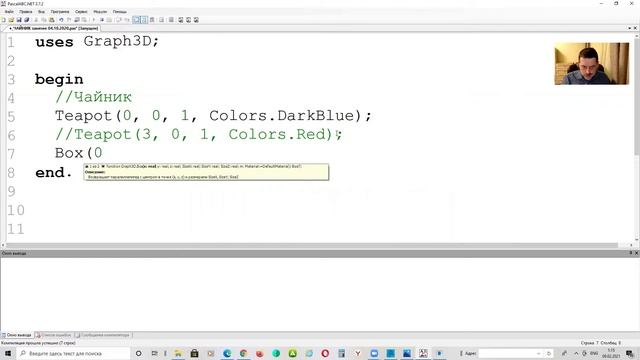Open the Программа menu
Image resolution: width=640 pixels, height=360 pixels.
pos(60,11)
